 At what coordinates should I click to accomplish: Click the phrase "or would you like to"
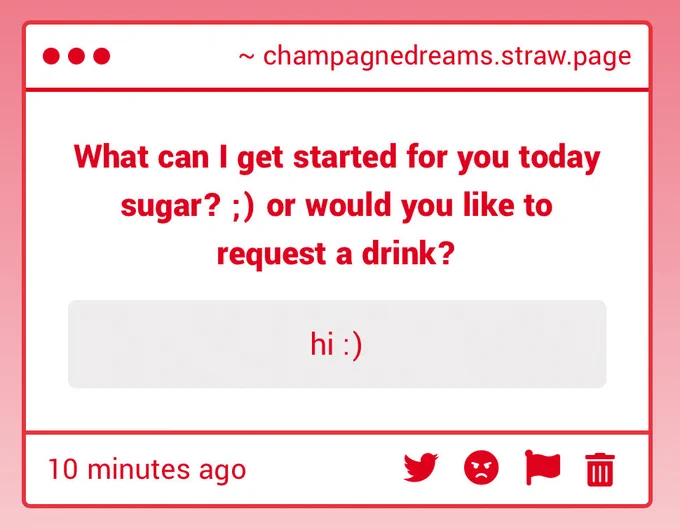[x=409, y=205]
